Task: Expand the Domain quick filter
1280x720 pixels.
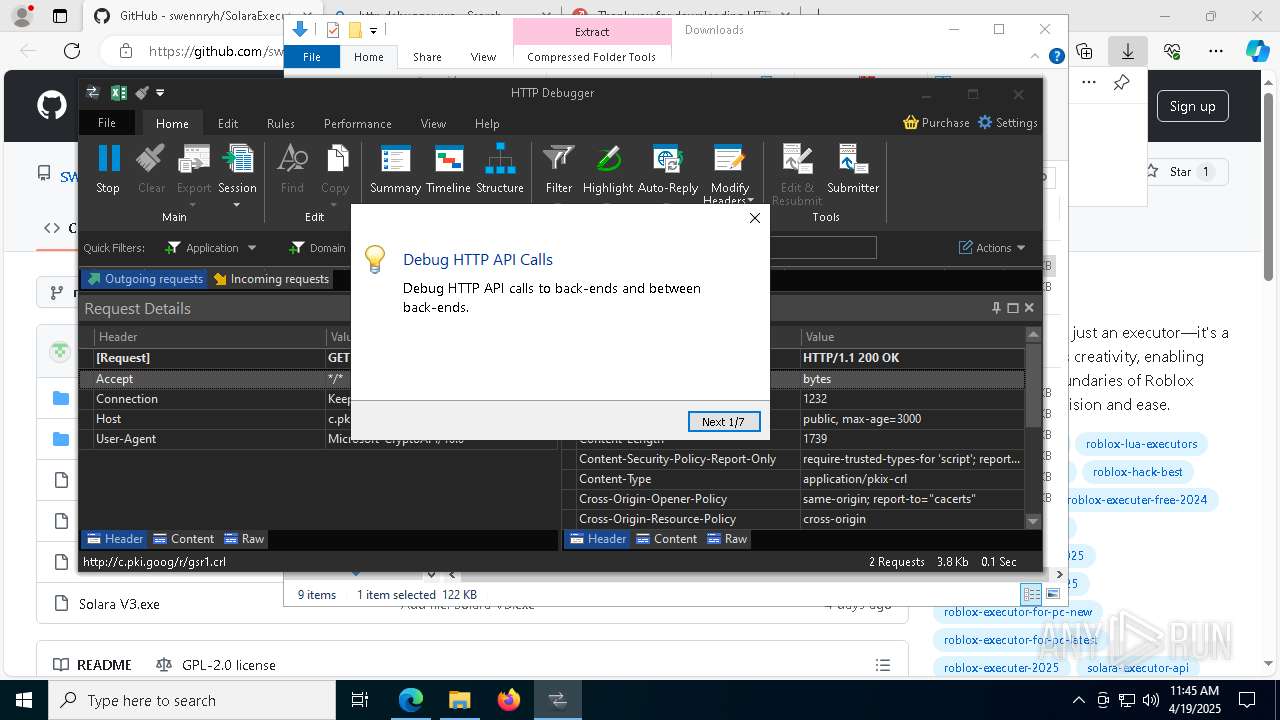Action: [317, 248]
